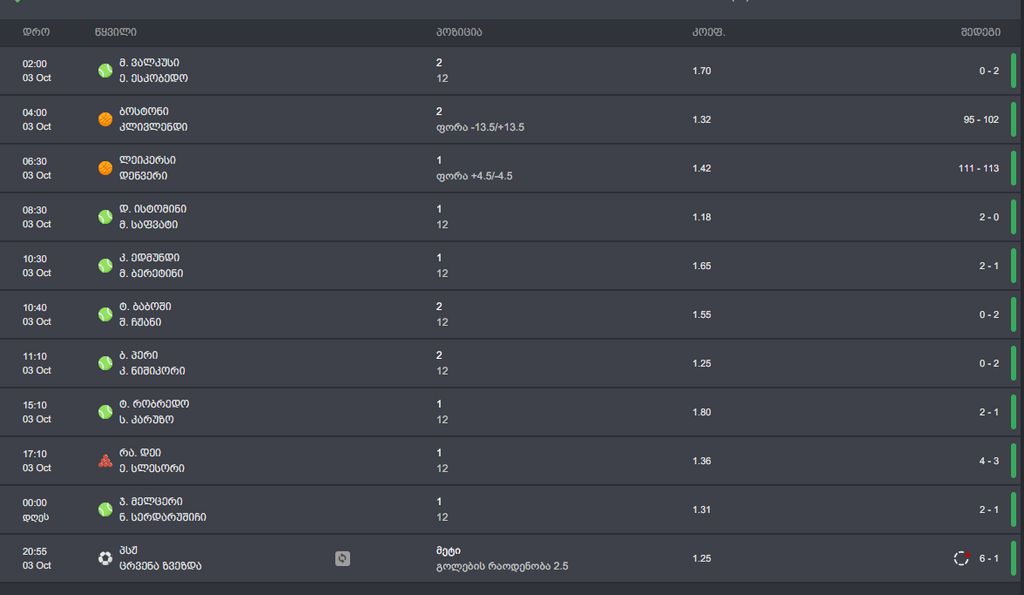
Task: Click the კოეფ. column header
Action: pos(708,32)
